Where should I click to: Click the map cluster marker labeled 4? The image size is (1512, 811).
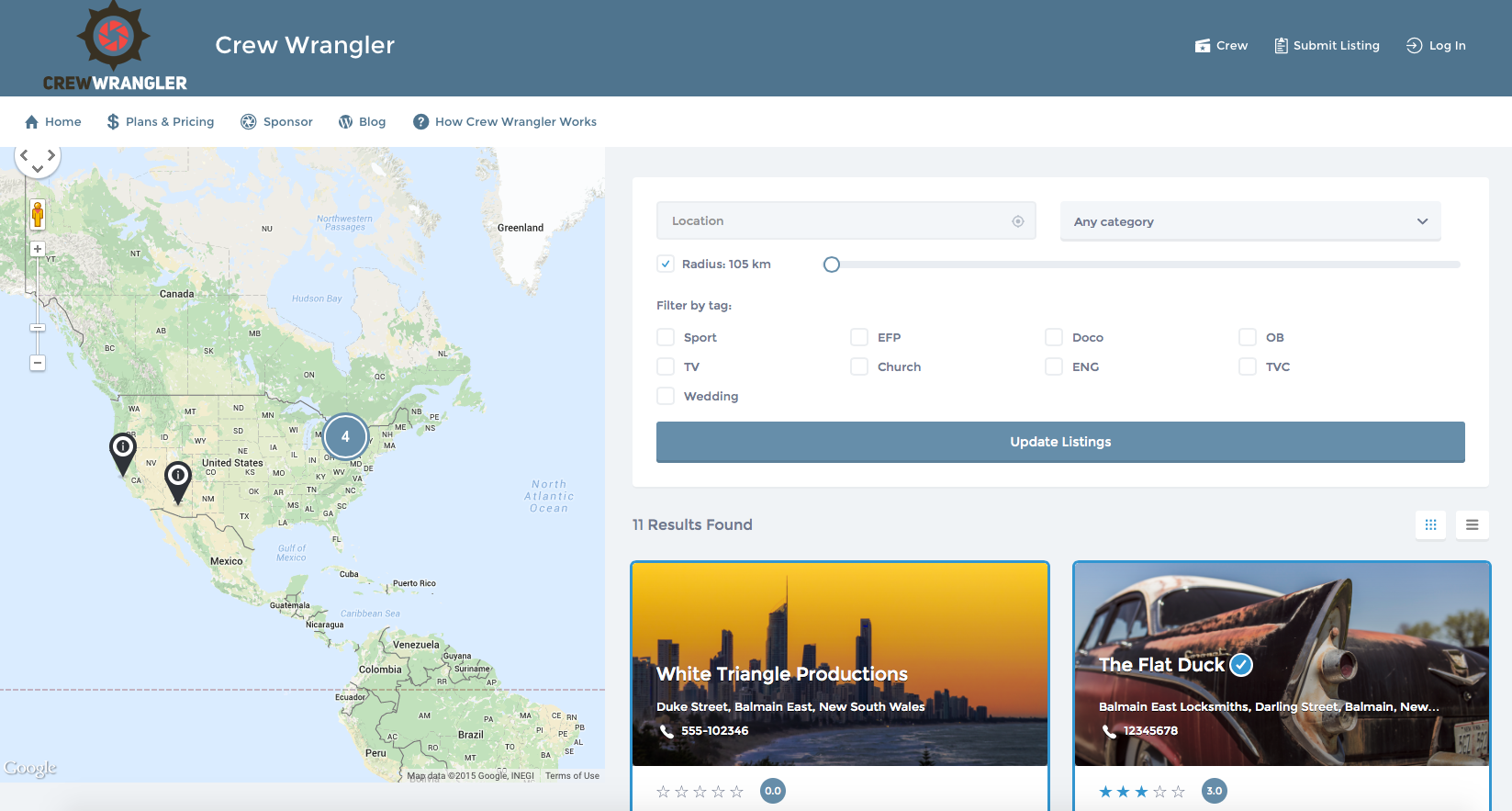point(345,437)
